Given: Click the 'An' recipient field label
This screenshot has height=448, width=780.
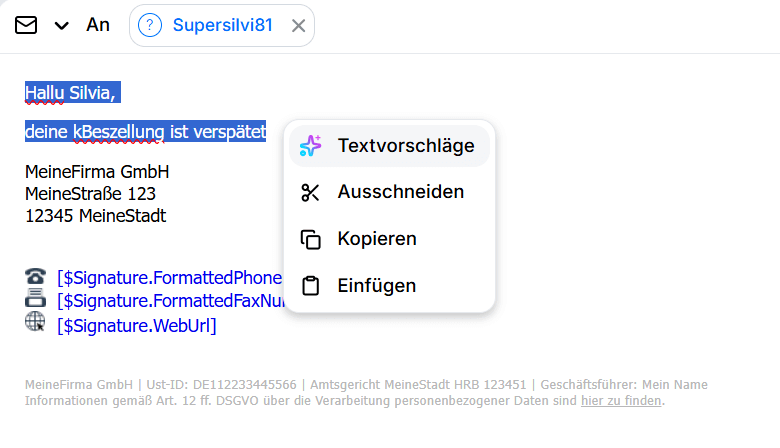Looking at the screenshot, I should tap(98, 26).
